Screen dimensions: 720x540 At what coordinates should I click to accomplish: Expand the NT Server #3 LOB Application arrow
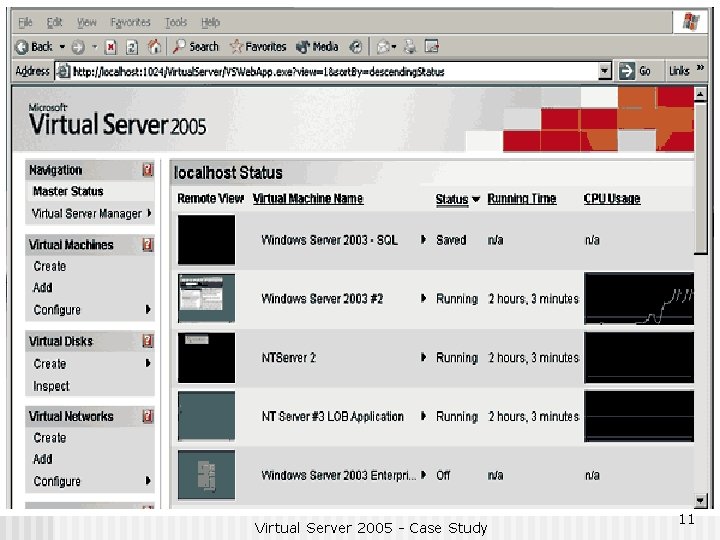(x=423, y=416)
